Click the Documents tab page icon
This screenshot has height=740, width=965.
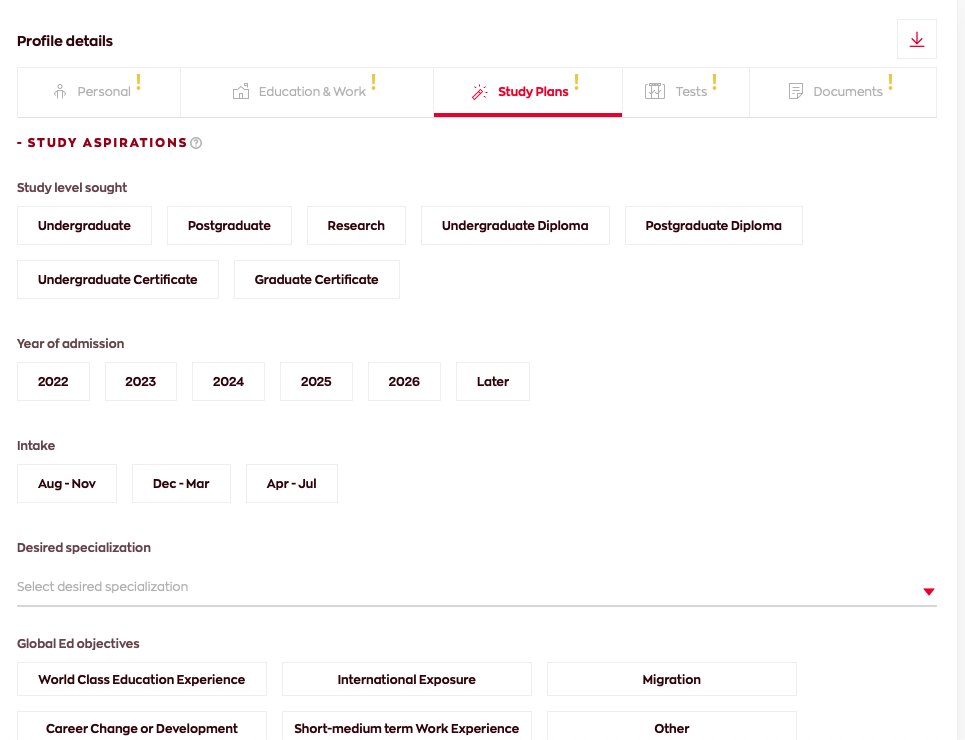click(796, 92)
